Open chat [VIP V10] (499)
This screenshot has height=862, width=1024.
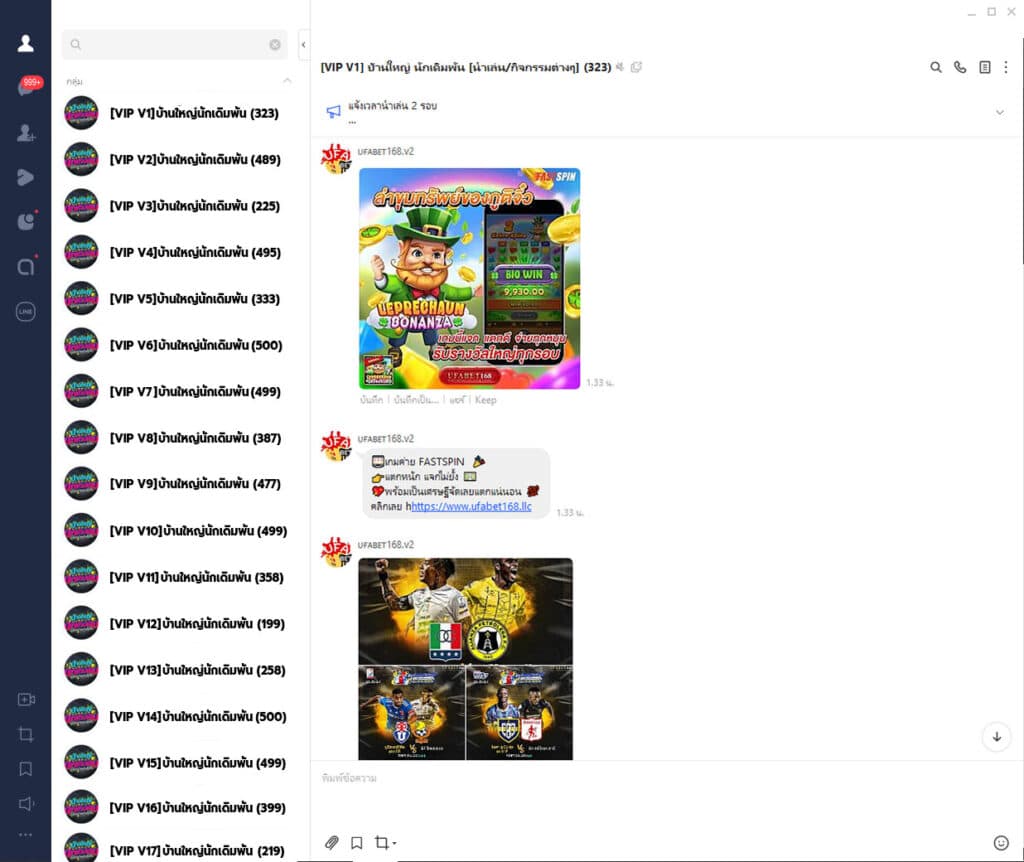click(178, 531)
